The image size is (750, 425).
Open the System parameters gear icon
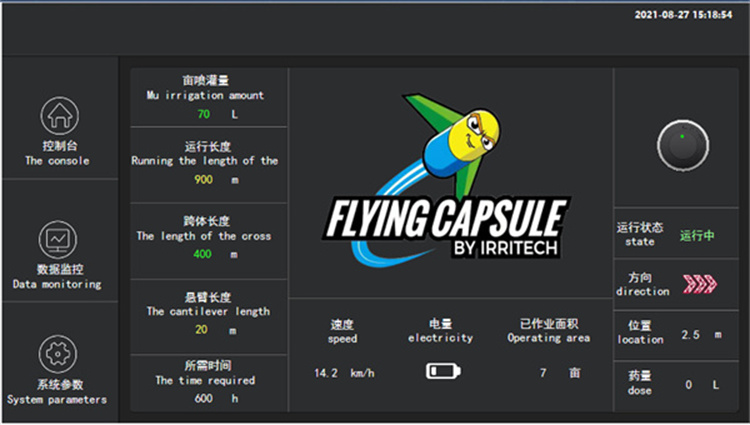click(56, 356)
